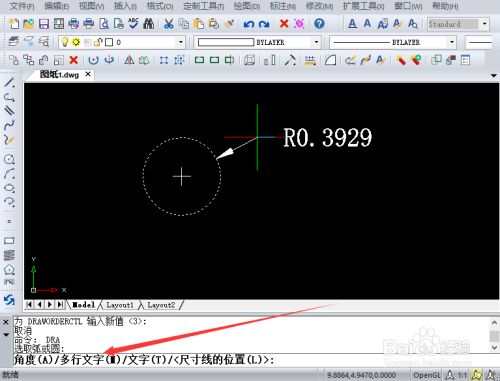Click the Chamfer corner tool icon
The image size is (500, 381).
[x=330, y=60]
